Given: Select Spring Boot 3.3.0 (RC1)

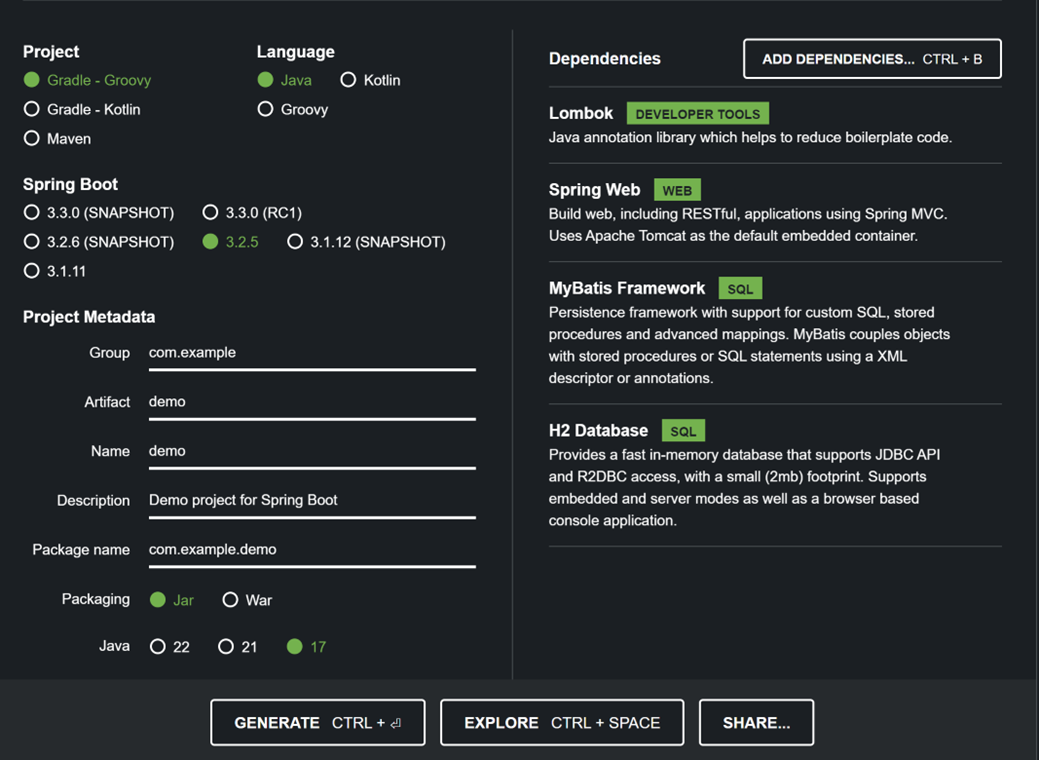Looking at the screenshot, I should tap(252, 213).
